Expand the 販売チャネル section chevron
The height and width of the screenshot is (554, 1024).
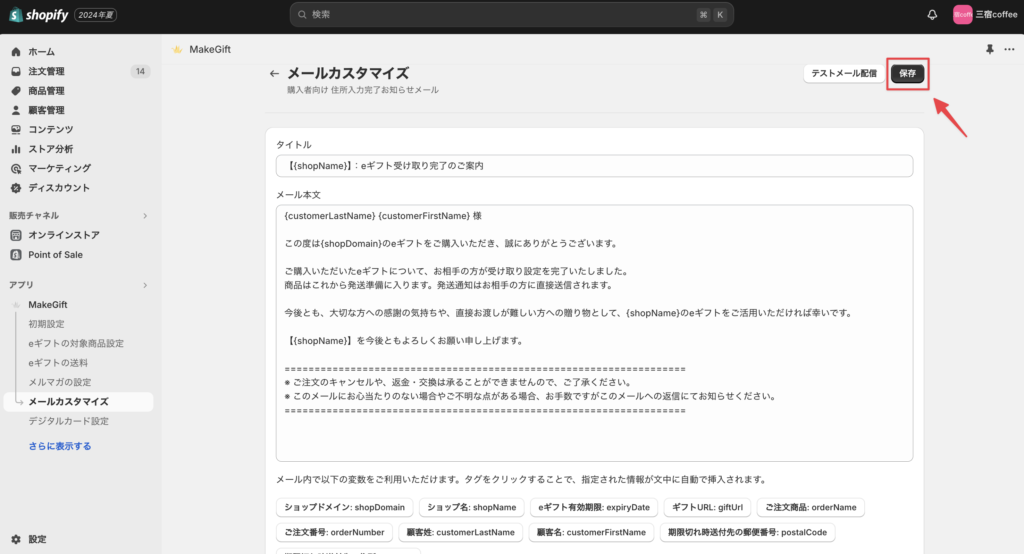(145, 216)
